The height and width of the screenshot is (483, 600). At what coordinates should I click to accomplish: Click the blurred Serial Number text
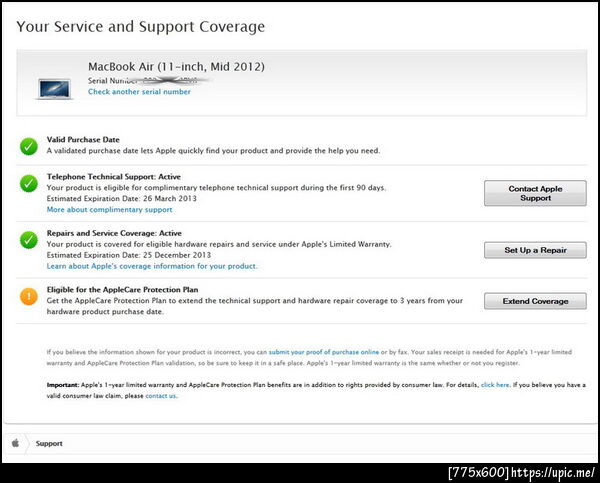149,80
